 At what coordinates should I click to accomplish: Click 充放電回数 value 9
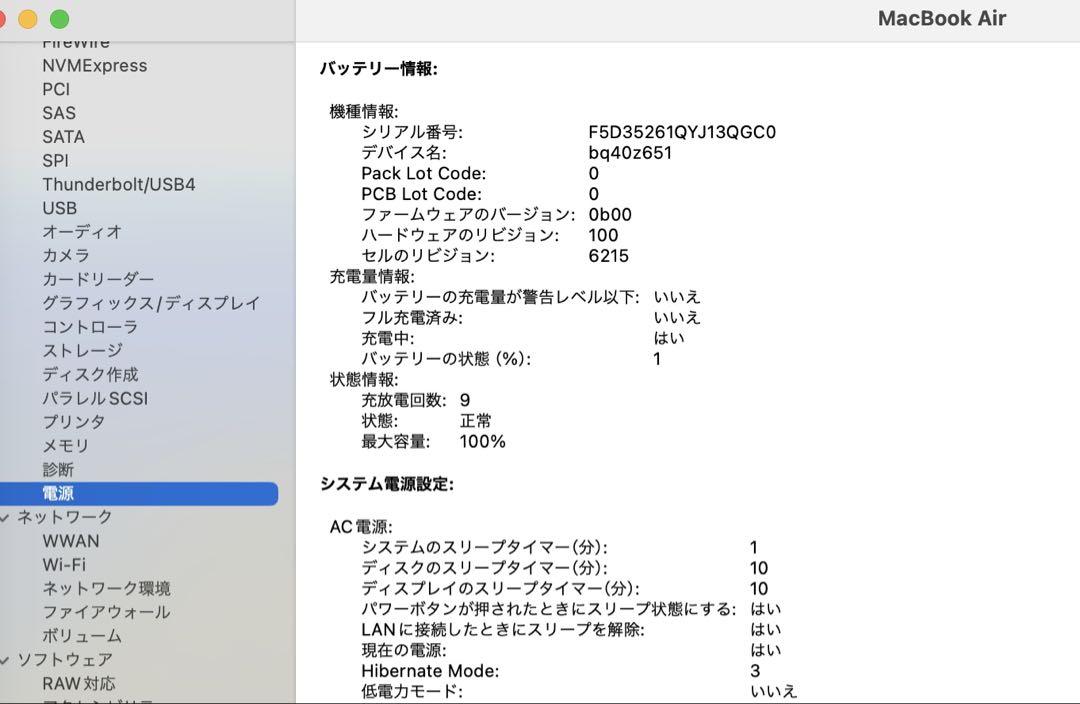465,400
